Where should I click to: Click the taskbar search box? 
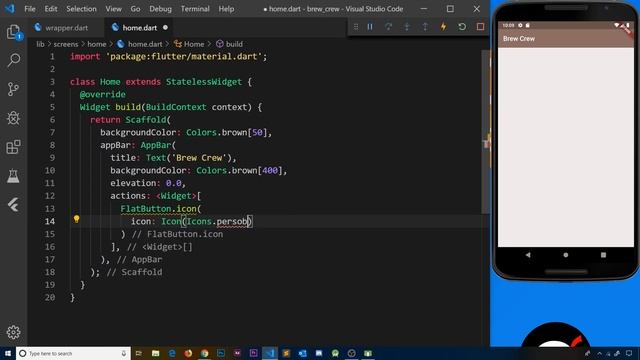click(73, 353)
